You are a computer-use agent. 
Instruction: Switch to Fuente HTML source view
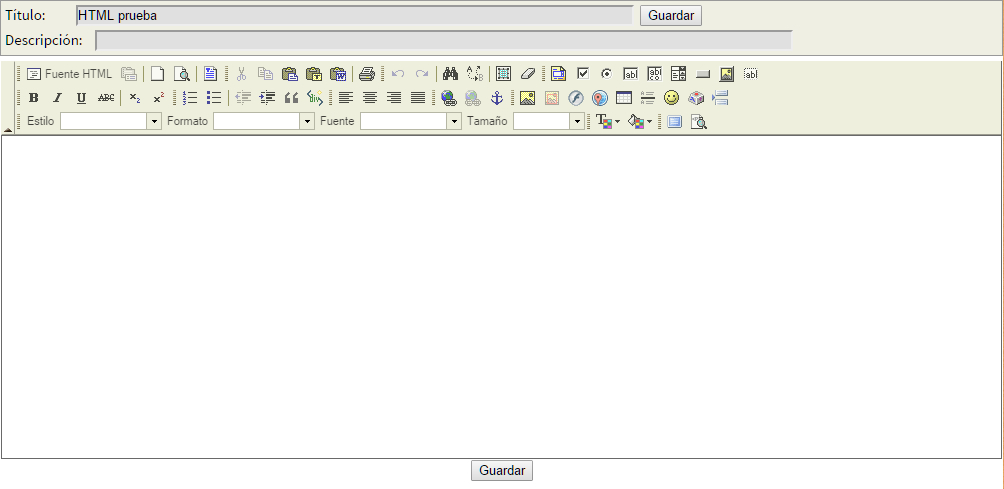[69, 74]
